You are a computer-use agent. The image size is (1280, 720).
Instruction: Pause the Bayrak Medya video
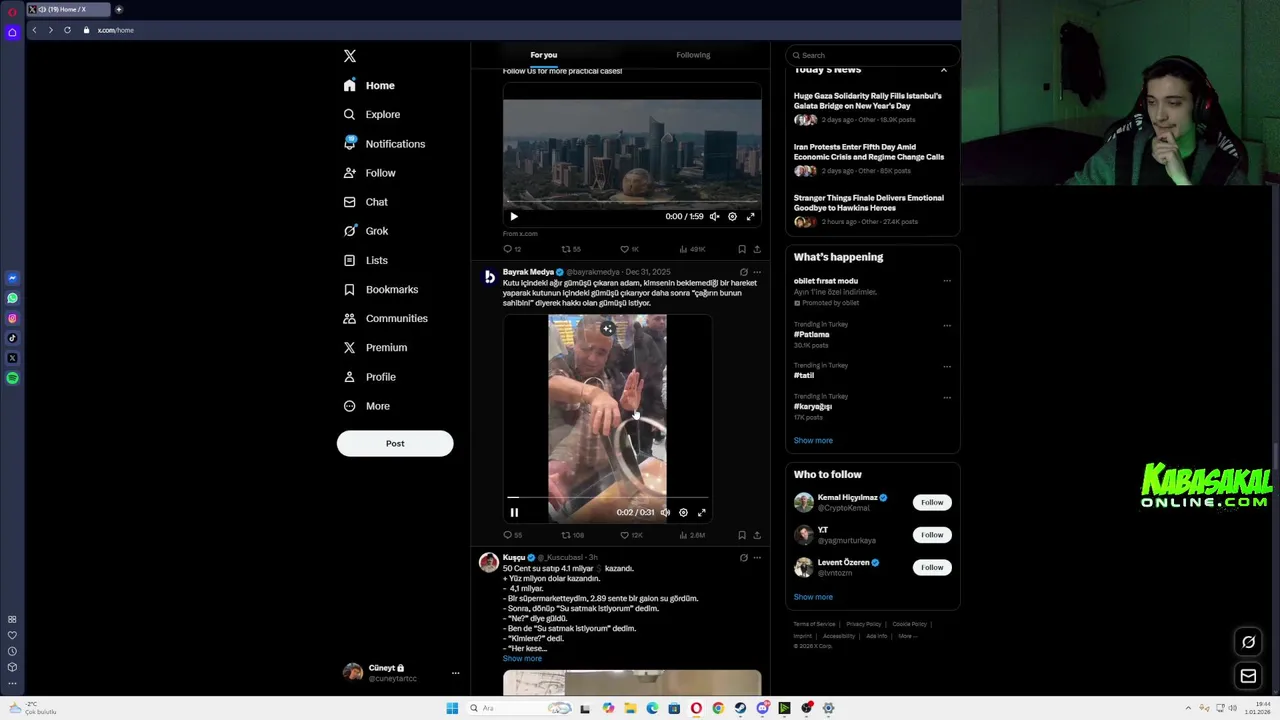[514, 512]
